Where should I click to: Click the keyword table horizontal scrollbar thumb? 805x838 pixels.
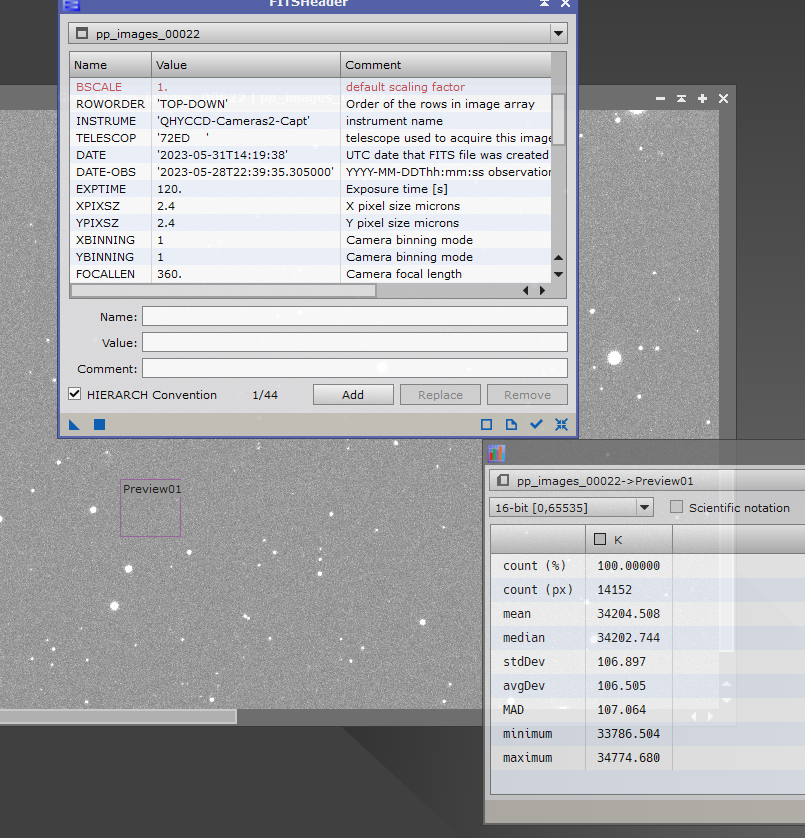(223, 291)
